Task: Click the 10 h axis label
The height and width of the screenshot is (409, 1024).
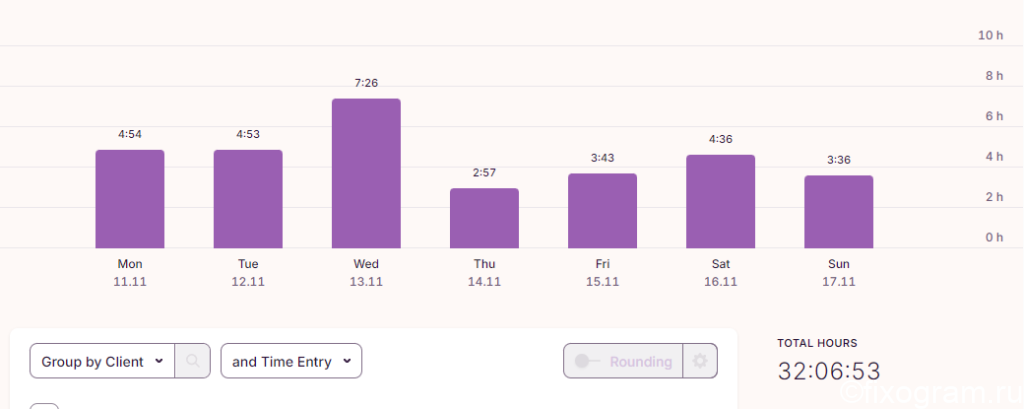Action: [x=990, y=35]
